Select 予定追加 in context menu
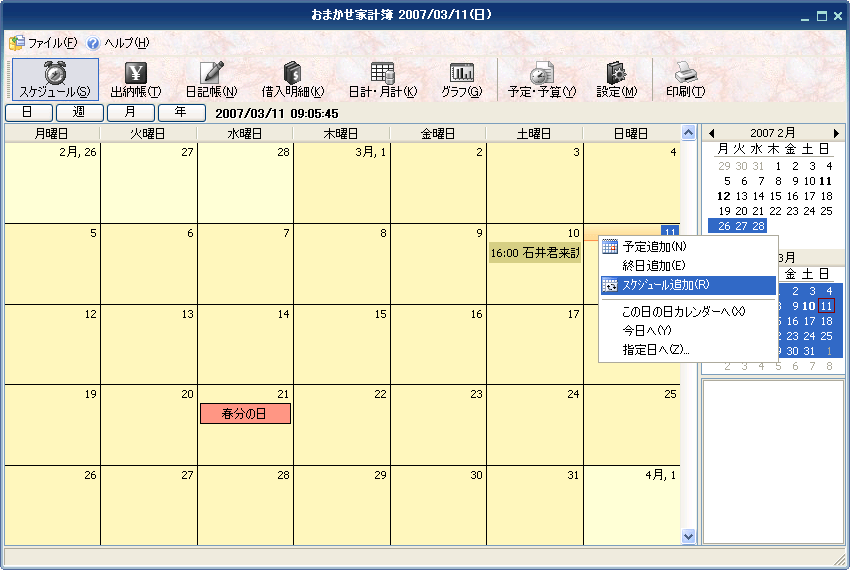 pyautogui.click(x=654, y=246)
